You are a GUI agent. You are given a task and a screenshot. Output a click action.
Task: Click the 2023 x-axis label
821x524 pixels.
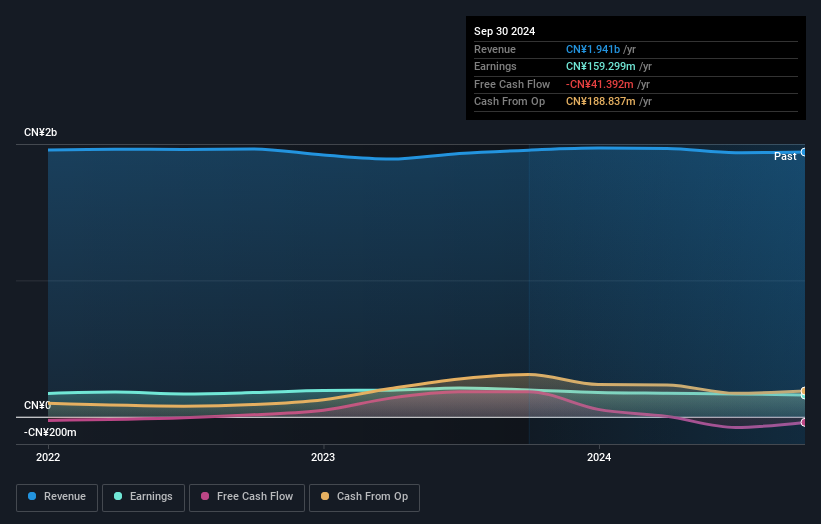click(x=323, y=458)
